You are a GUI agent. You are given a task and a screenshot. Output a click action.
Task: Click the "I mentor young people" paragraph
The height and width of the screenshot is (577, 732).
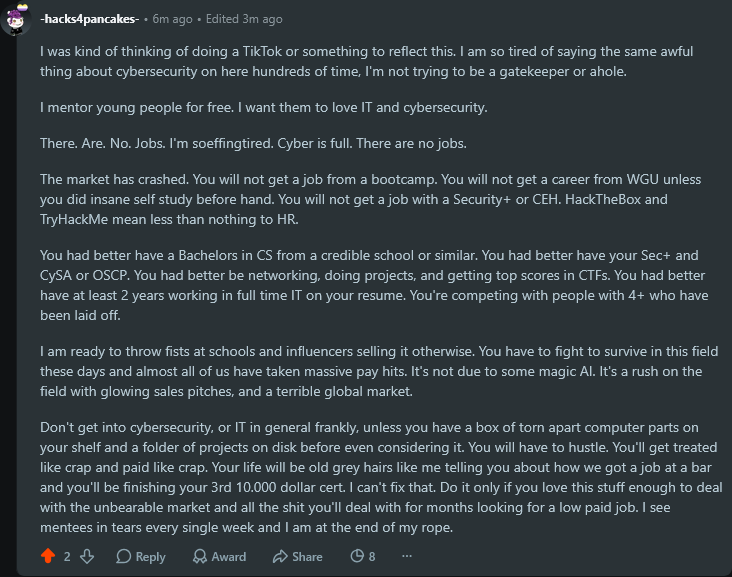[x=264, y=107]
